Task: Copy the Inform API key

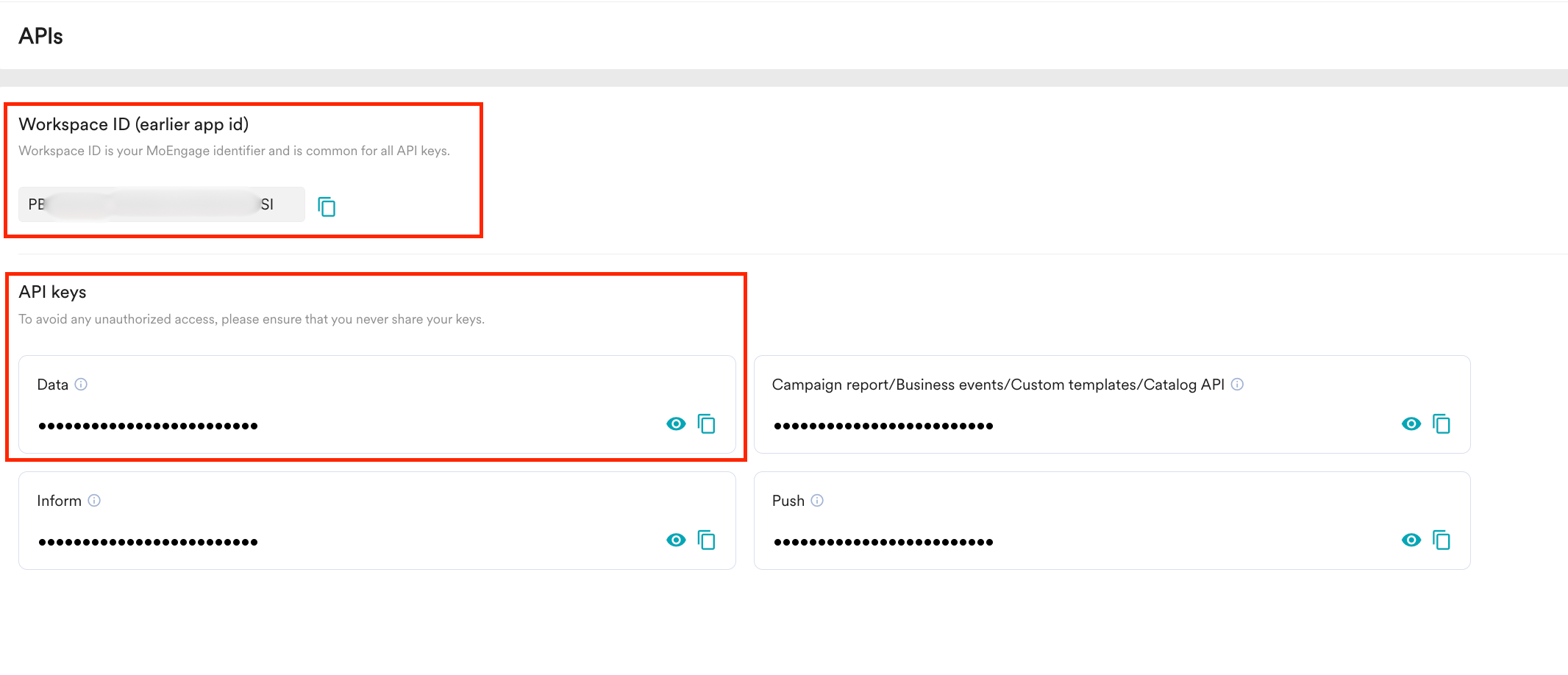Action: point(706,540)
